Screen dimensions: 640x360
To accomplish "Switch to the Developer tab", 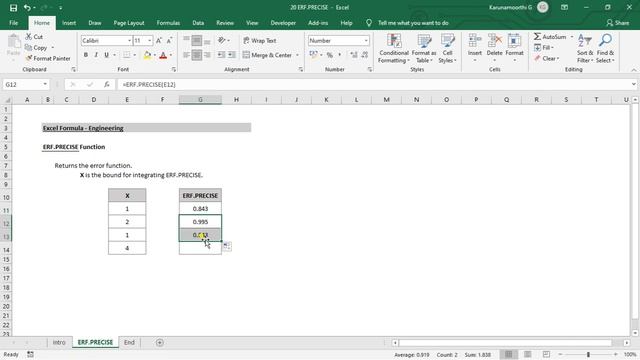I will click(283, 23).
